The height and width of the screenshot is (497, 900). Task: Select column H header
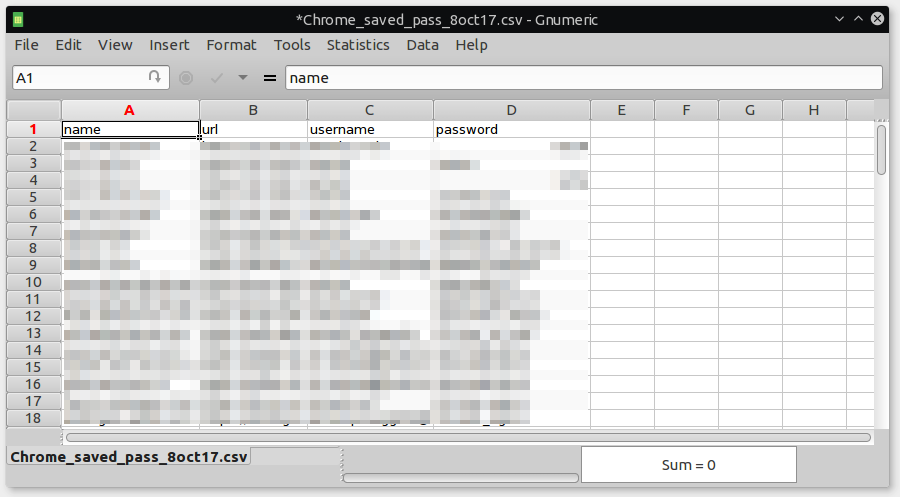pos(814,110)
